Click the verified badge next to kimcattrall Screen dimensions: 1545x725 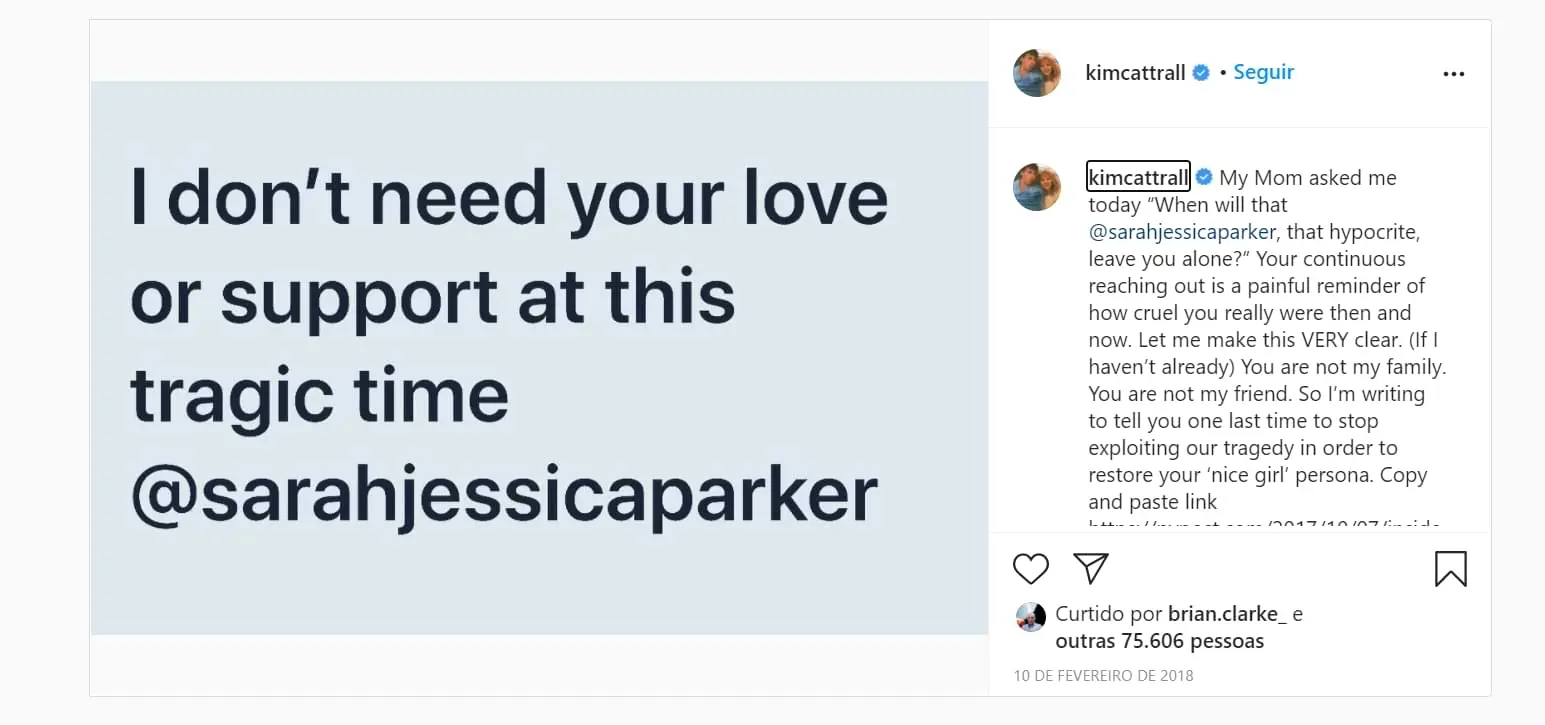1201,71
